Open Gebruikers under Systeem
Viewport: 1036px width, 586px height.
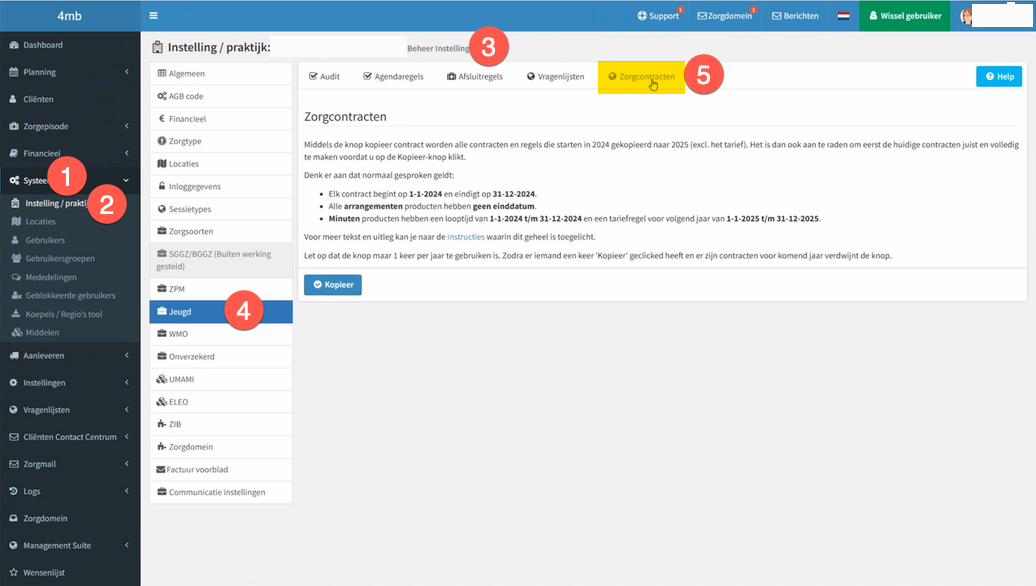pos(45,240)
